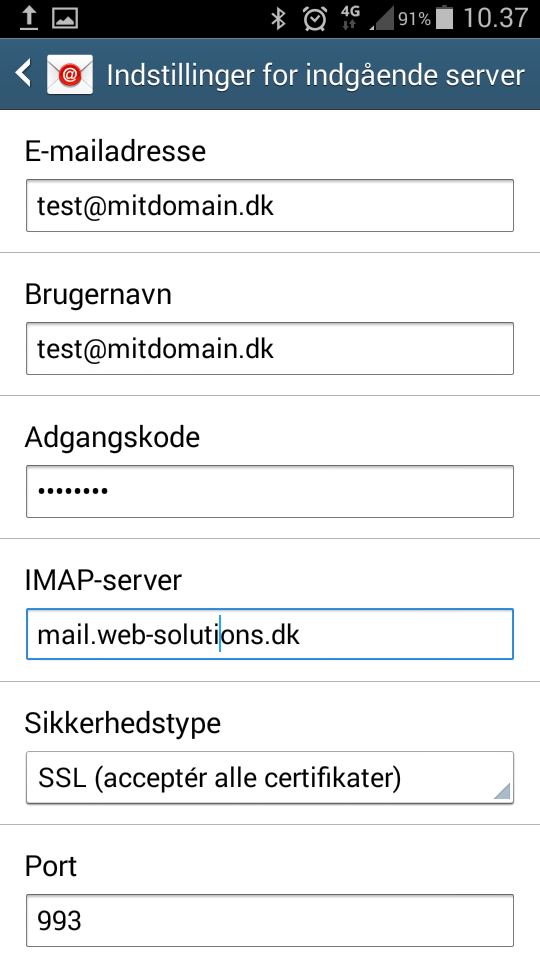
Task: Tap the signal strength icon
Action: pyautogui.click(x=381, y=19)
